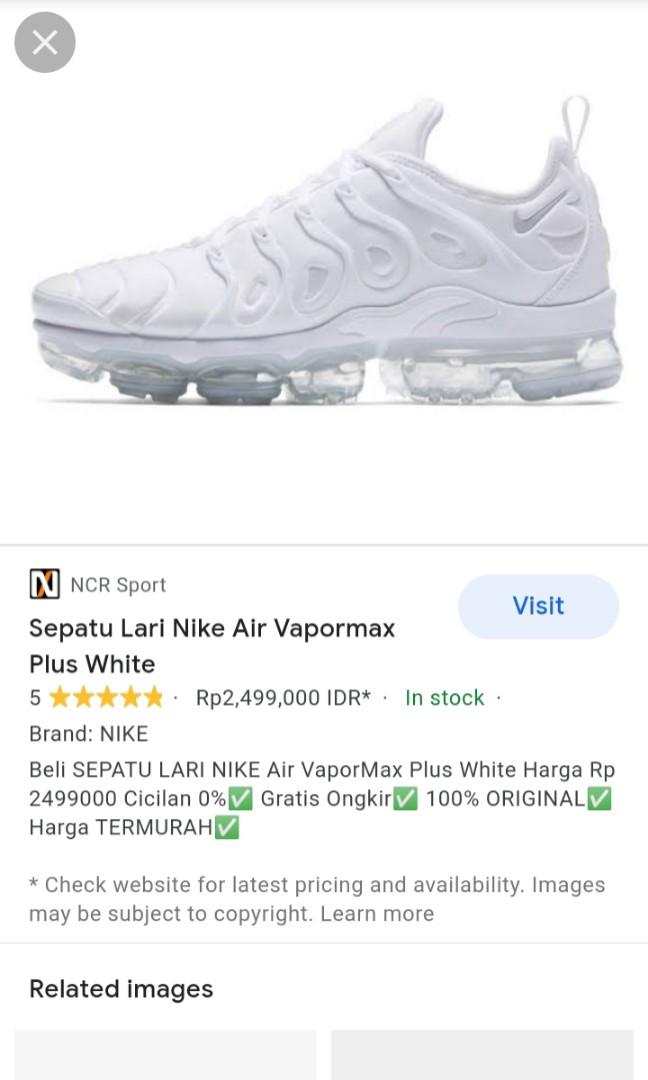648x1080 pixels.
Task: Tap the Related images heading
Action: pos(121,989)
